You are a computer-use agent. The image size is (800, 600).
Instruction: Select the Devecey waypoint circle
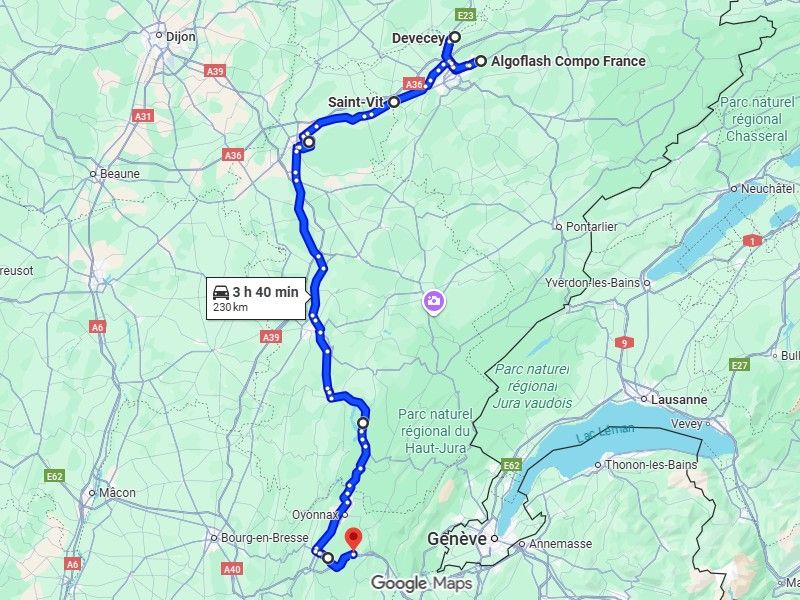pos(455,37)
